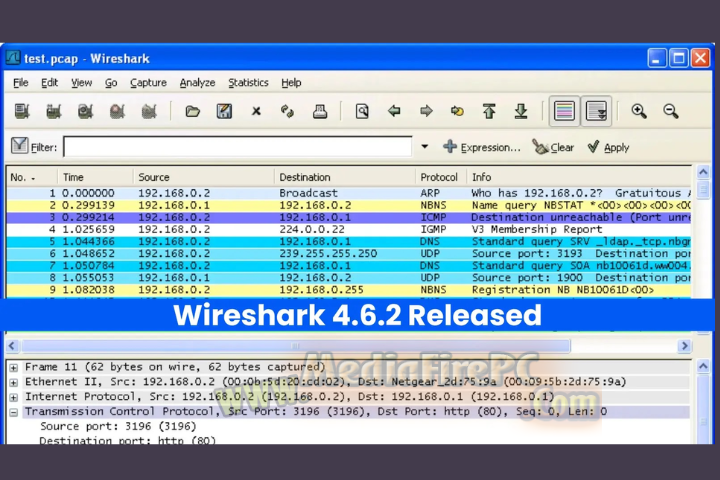
Task: Sort by the Protocol column header
Action: tap(441, 177)
